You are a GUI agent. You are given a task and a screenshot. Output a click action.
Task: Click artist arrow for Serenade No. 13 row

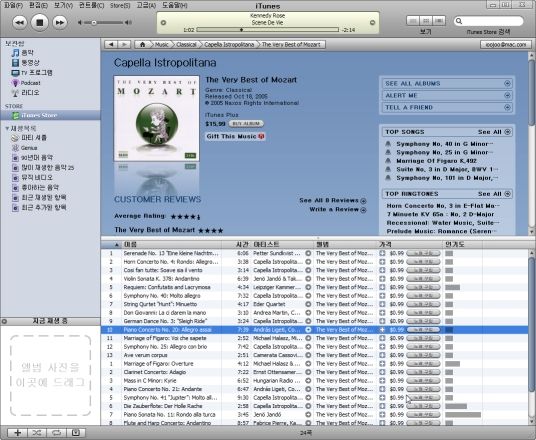coord(308,253)
